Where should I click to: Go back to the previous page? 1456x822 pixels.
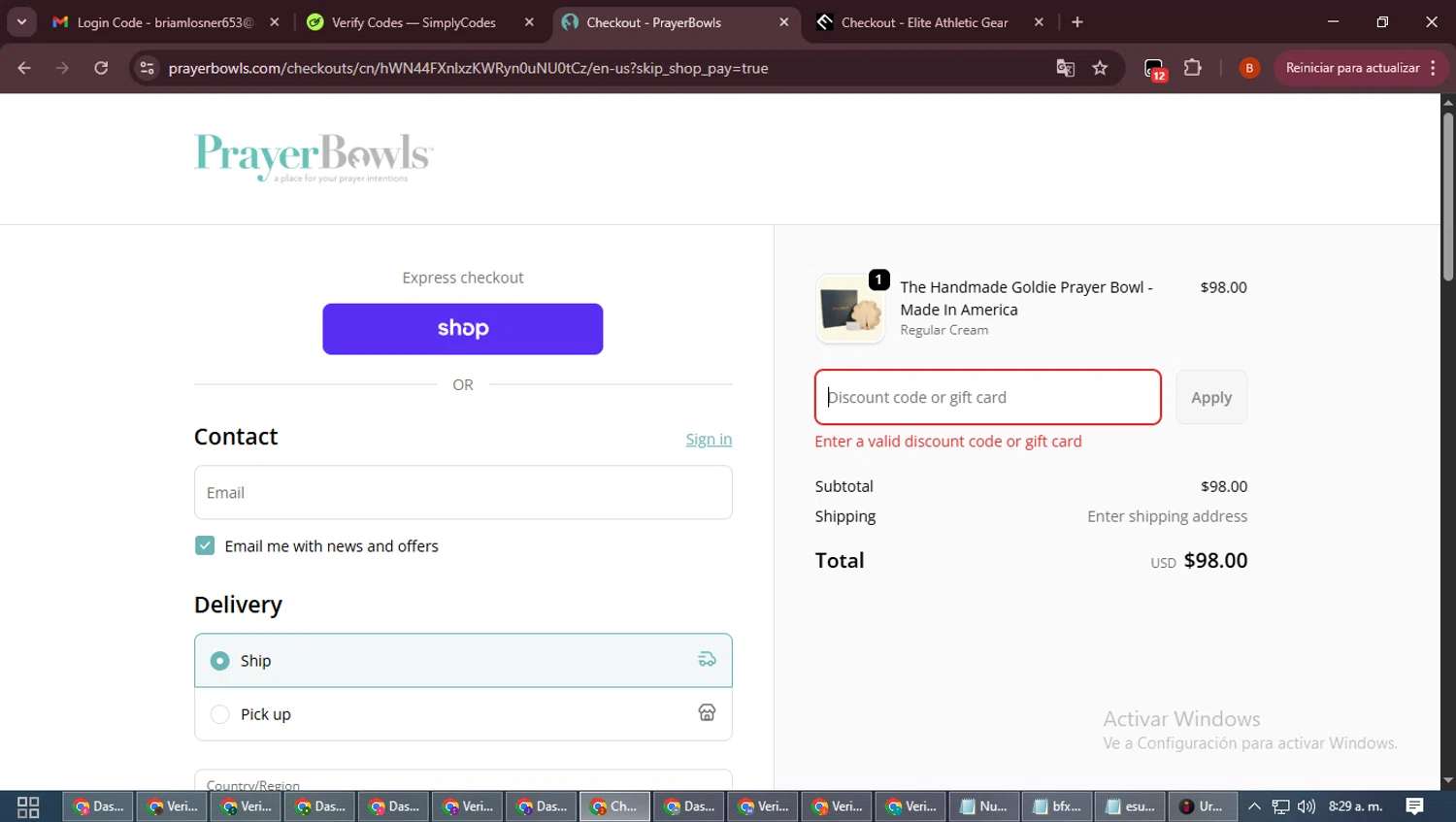click(24, 68)
